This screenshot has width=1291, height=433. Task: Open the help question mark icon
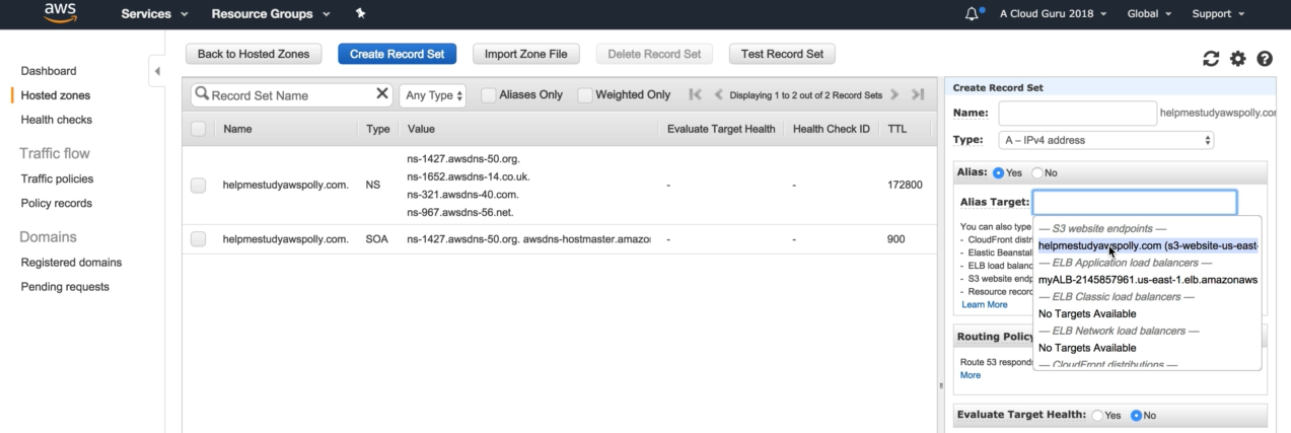click(x=1266, y=60)
